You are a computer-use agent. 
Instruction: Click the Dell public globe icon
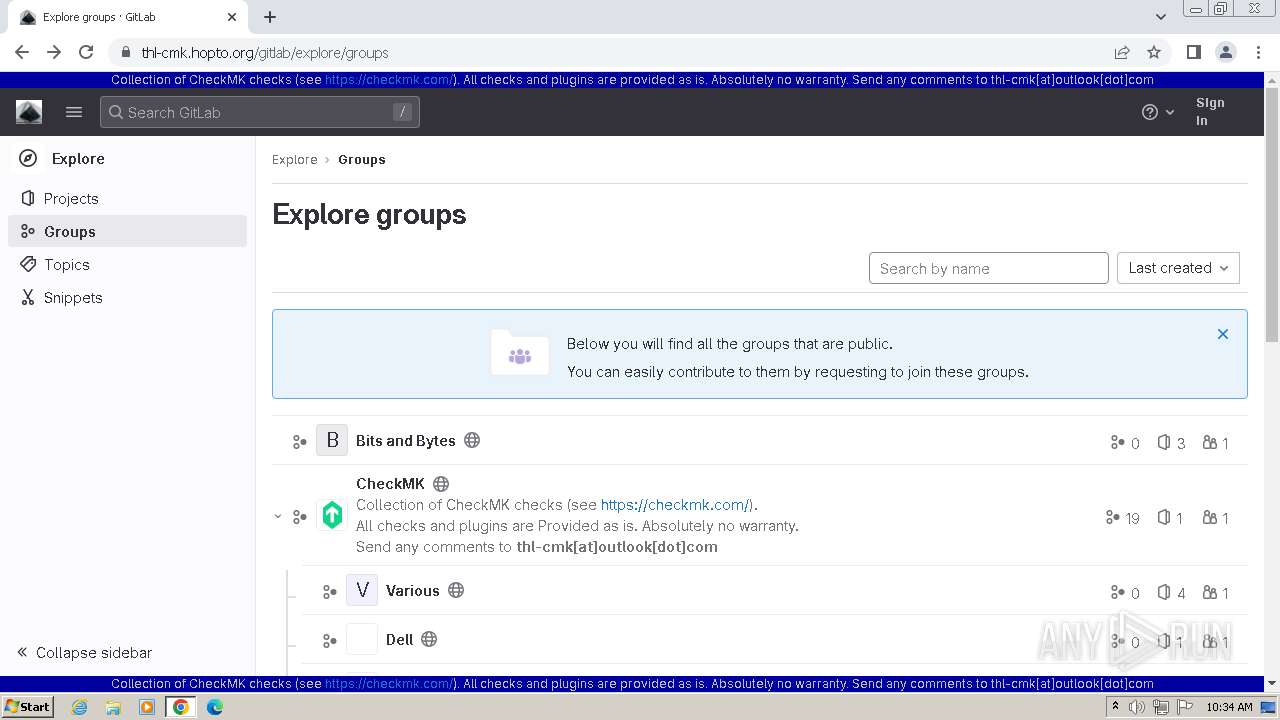[429, 639]
